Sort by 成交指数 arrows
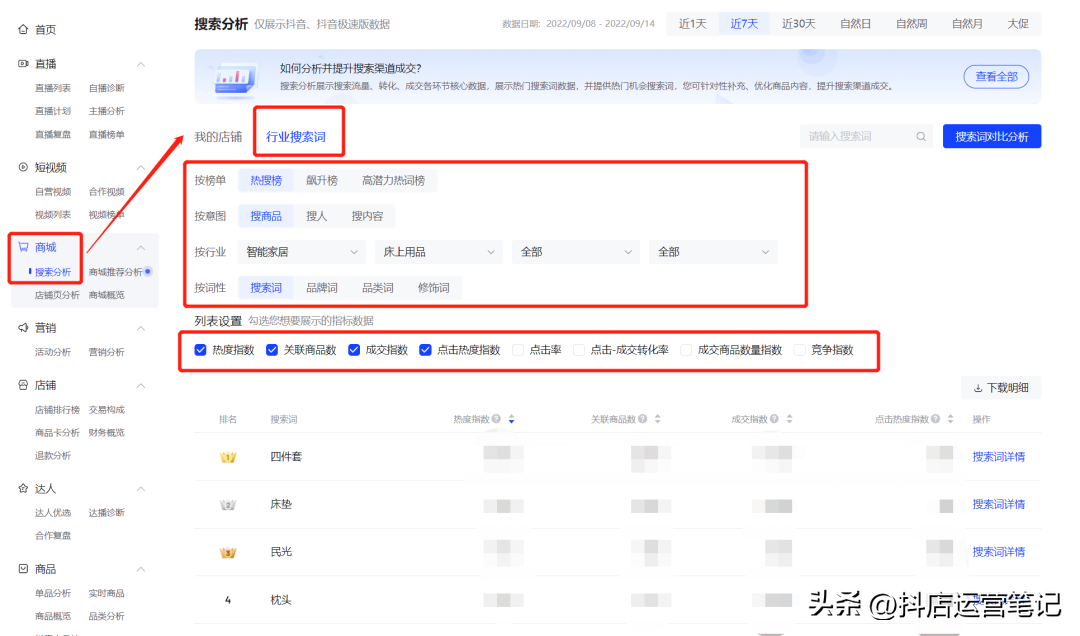This screenshot has width=1080, height=636. point(789,419)
